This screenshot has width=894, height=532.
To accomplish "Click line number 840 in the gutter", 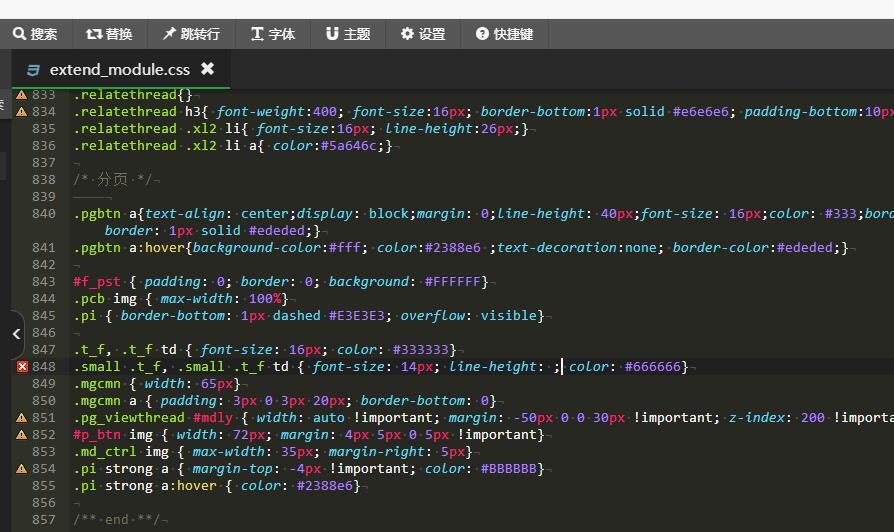I will (x=44, y=214).
